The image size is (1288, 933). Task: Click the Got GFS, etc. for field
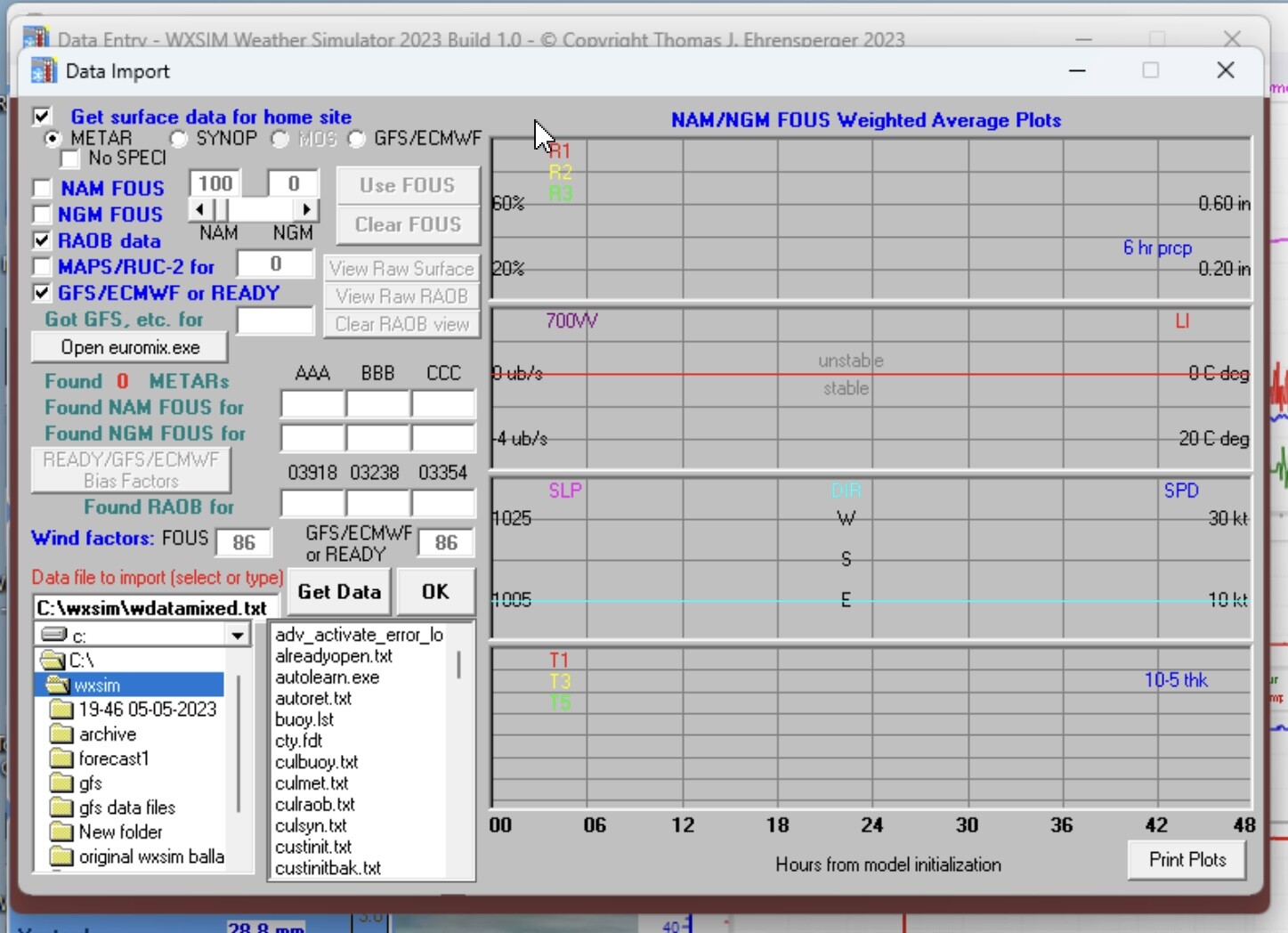click(x=275, y=320)
